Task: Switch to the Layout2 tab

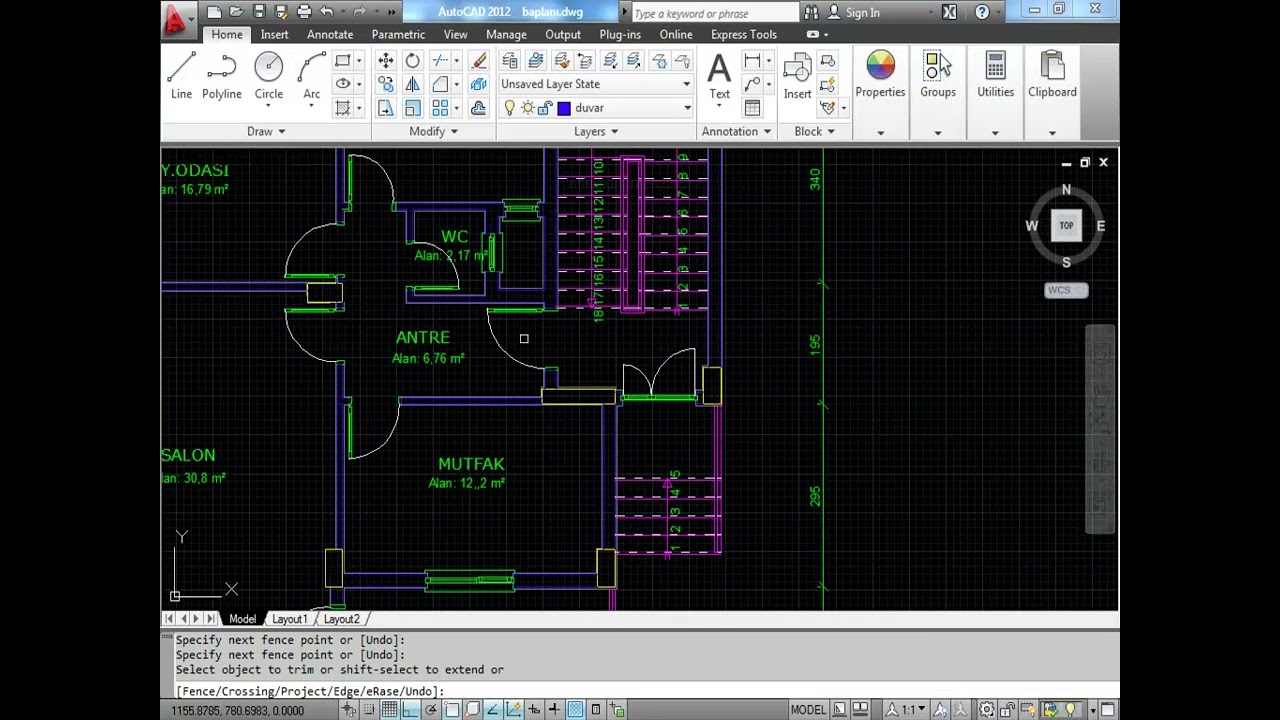Action: 341,619
